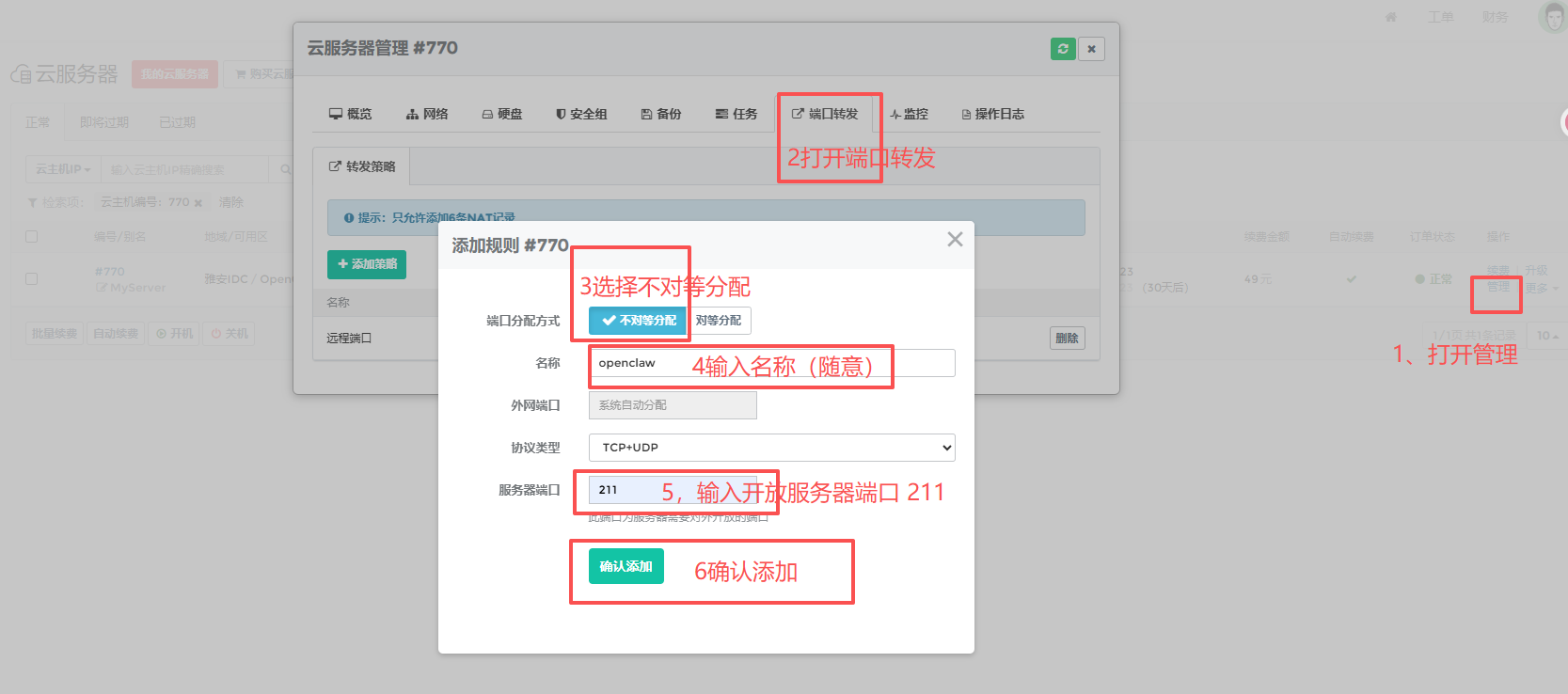The height and width of the screenshot is (694, 1568).
Task: Open the 操作日志 tab
Action: pos(993,114)
